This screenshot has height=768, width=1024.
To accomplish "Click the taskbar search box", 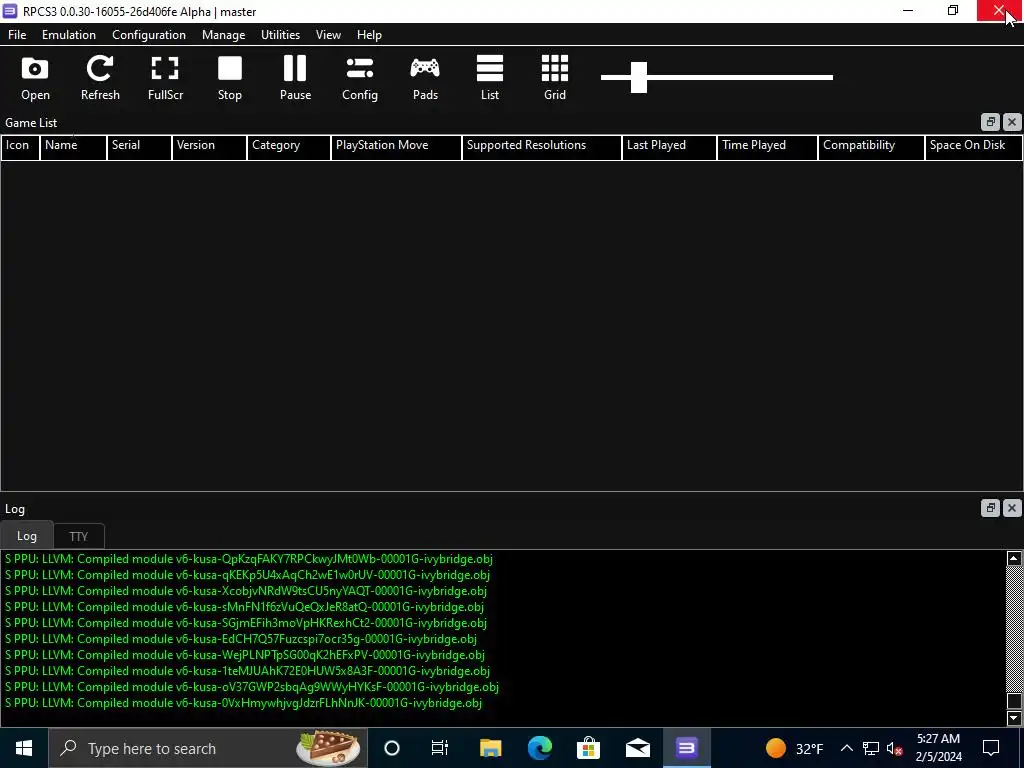I will [208, 748].
